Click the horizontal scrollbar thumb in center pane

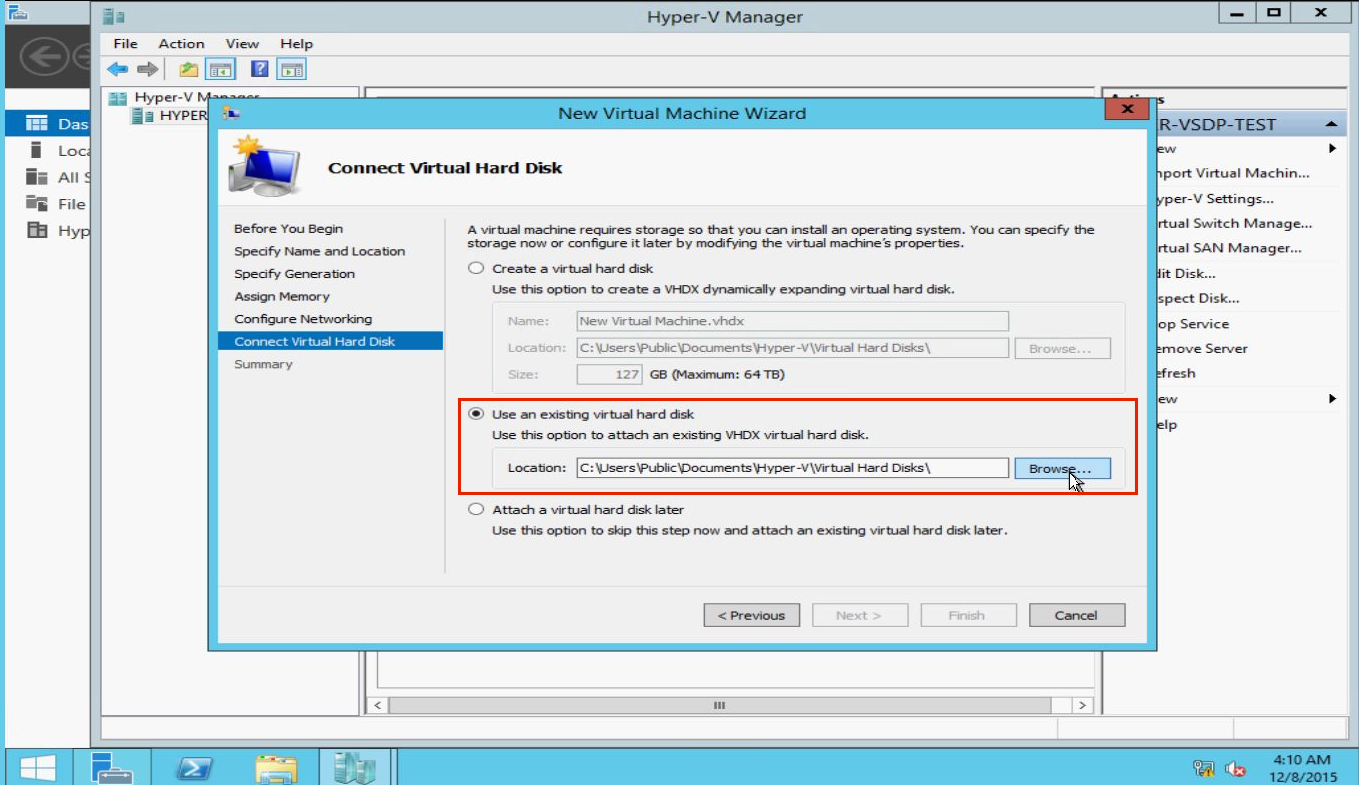coord(718,705)
